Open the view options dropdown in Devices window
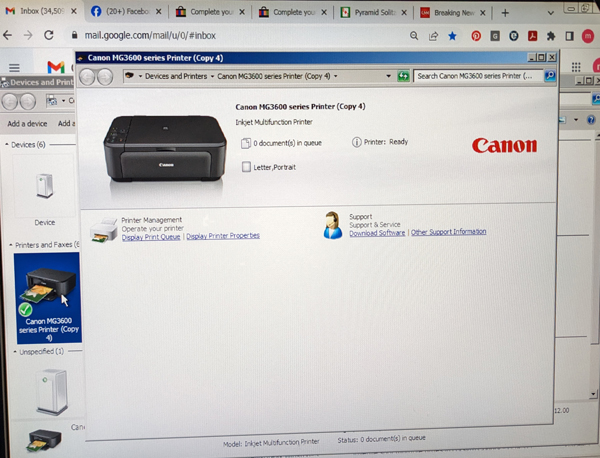 click(576, 120)
